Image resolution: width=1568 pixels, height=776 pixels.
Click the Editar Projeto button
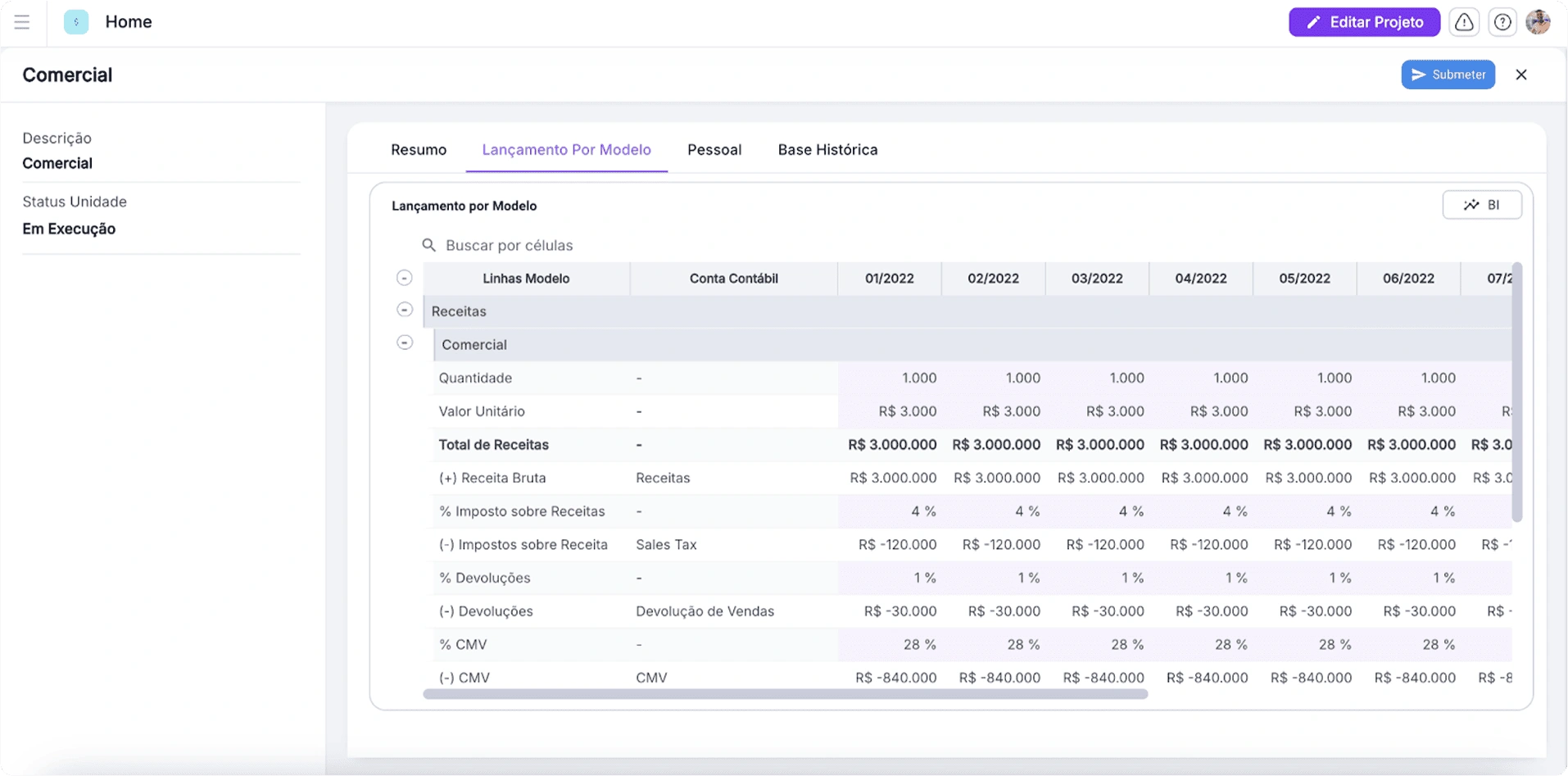pyautogui.click(x=1364, y=22)
